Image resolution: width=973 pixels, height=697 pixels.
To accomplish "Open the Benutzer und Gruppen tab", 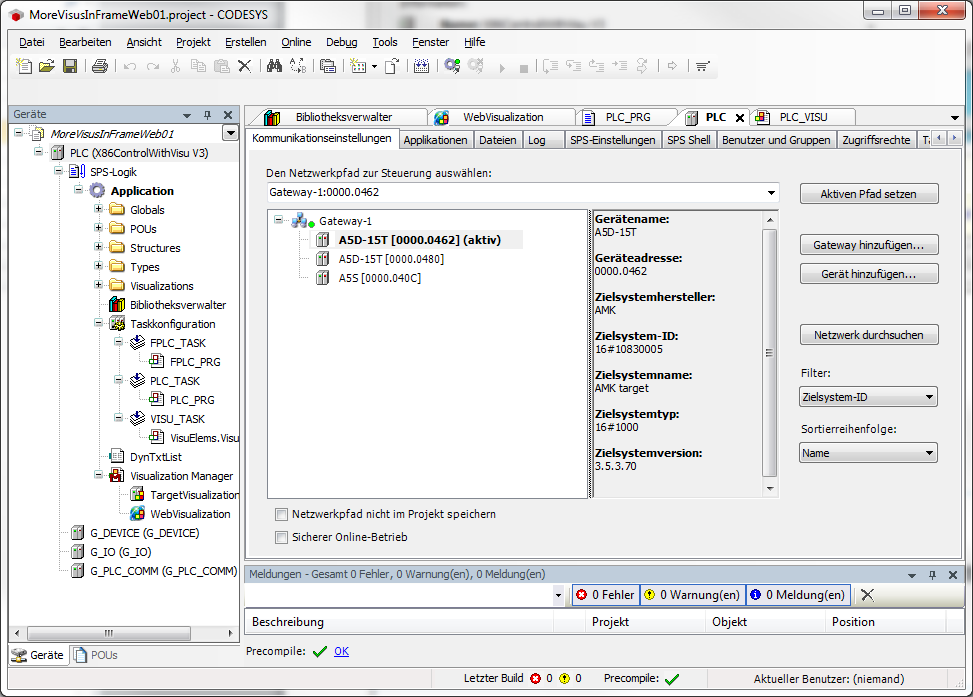I will coord(776,140).
